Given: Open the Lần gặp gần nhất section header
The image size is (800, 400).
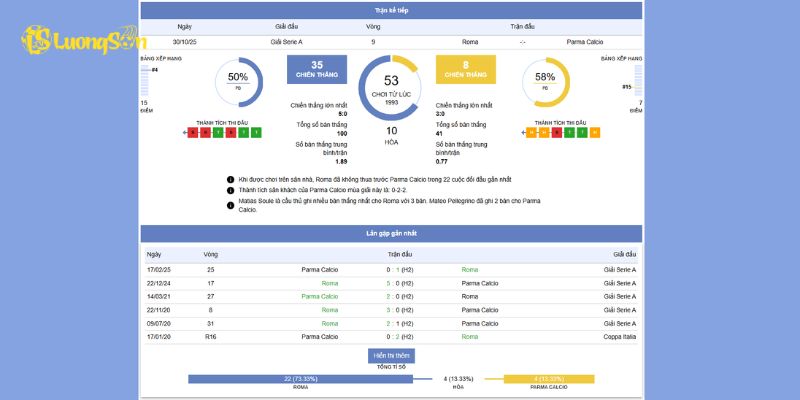Looking at the screenshot, I should [x=391, y=233].
